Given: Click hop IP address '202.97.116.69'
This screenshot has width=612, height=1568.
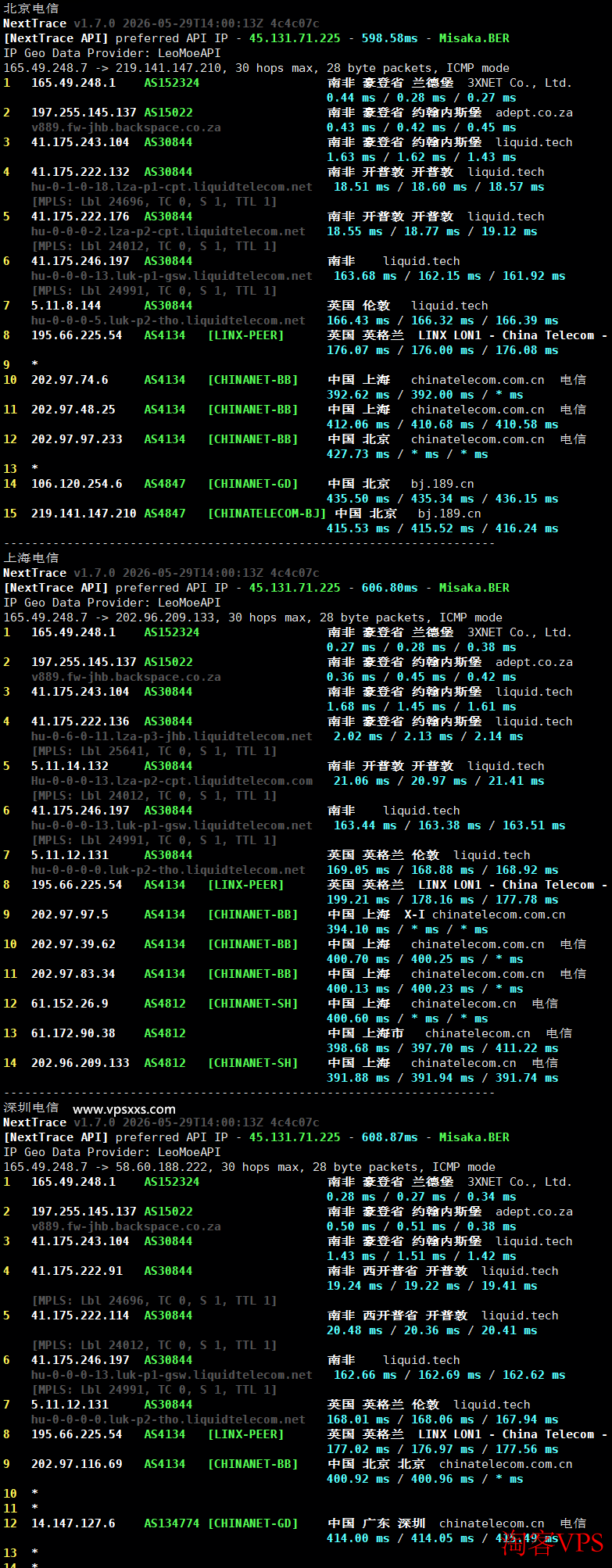Looking at the screenshot, I should point(77,1464).
